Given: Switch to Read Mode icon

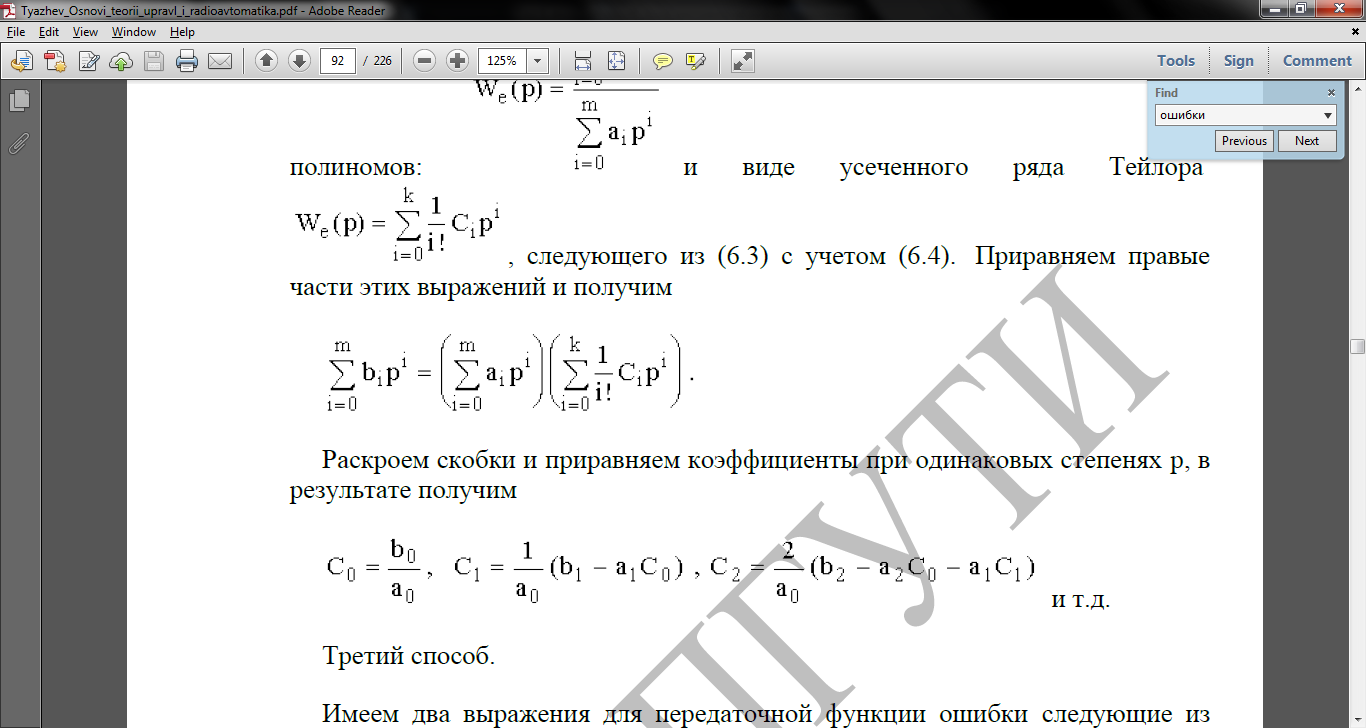Looking at the screenshot, I should click(742, 61).
